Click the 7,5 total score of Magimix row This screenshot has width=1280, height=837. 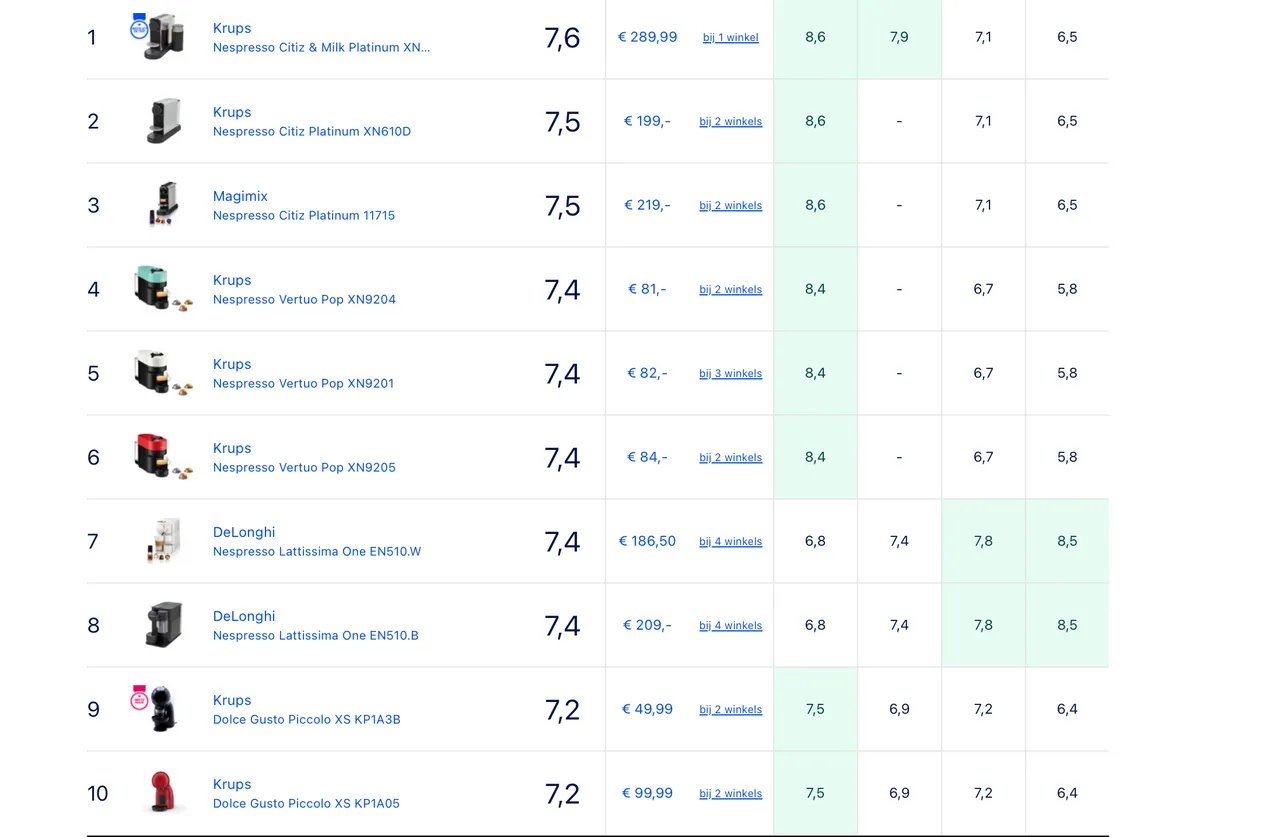[x=562, y=206]
